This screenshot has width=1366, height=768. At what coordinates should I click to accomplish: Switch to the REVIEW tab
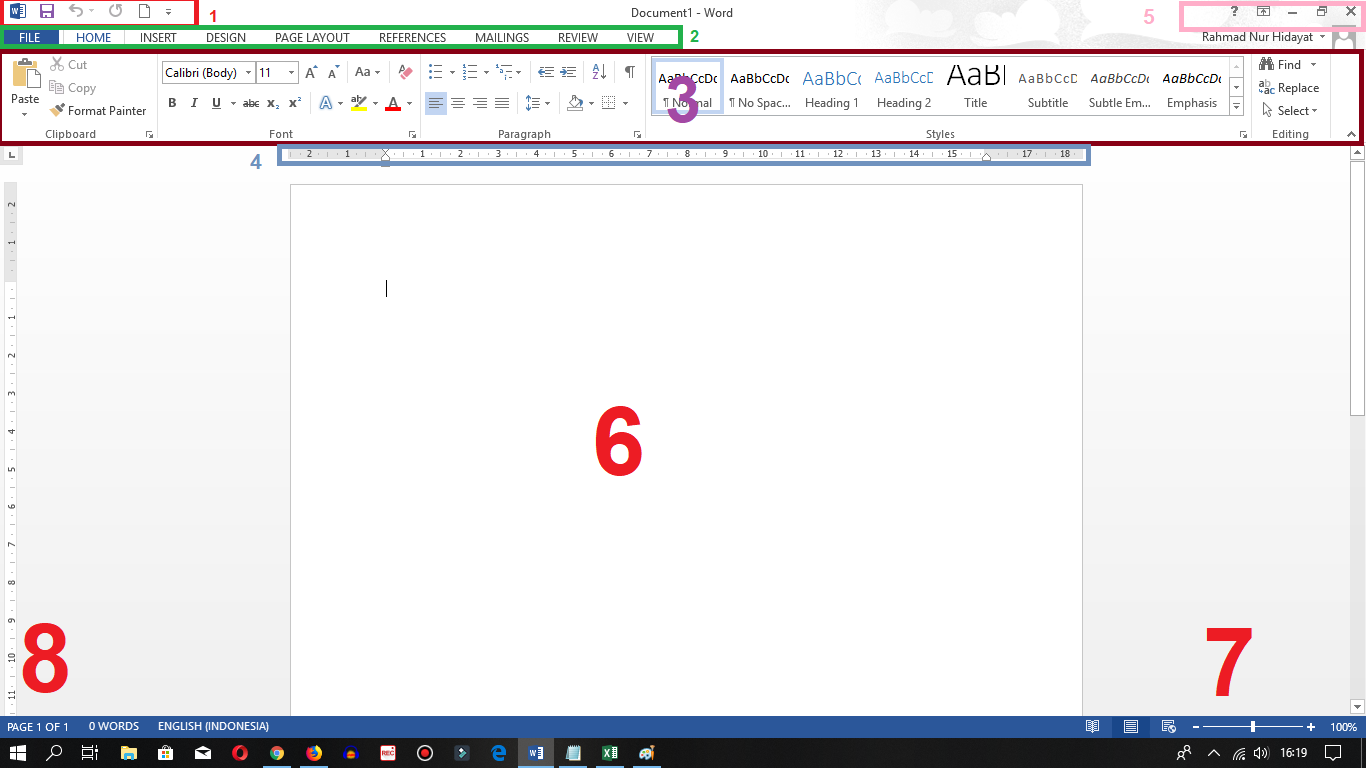(578, 38)
